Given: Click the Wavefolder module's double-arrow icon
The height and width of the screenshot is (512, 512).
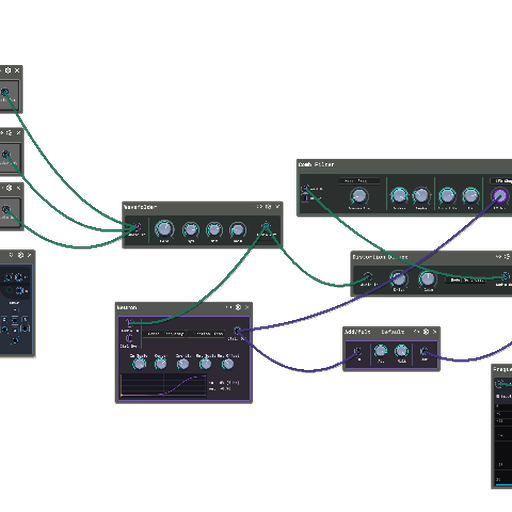Looking at the screenshot, I should (260, 207).
